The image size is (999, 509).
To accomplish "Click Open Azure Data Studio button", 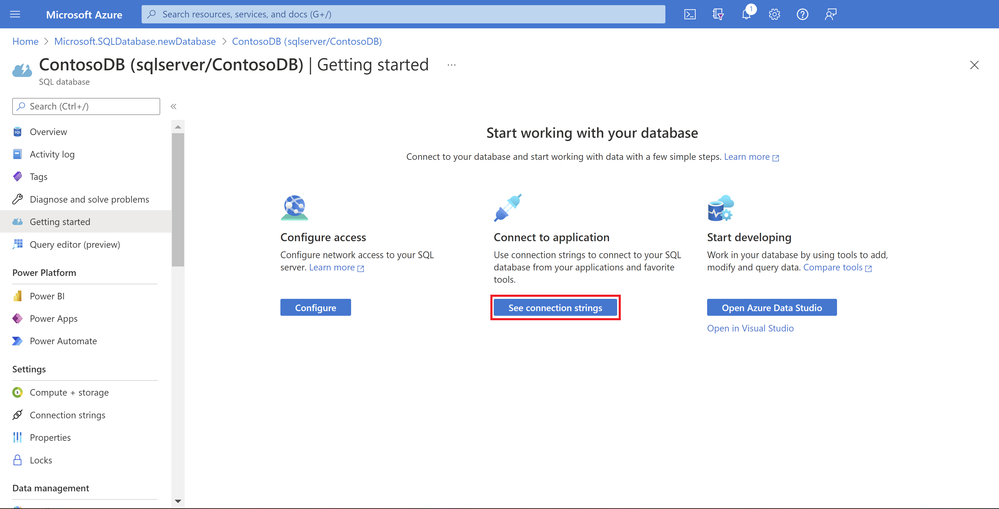I will point(772,308).
